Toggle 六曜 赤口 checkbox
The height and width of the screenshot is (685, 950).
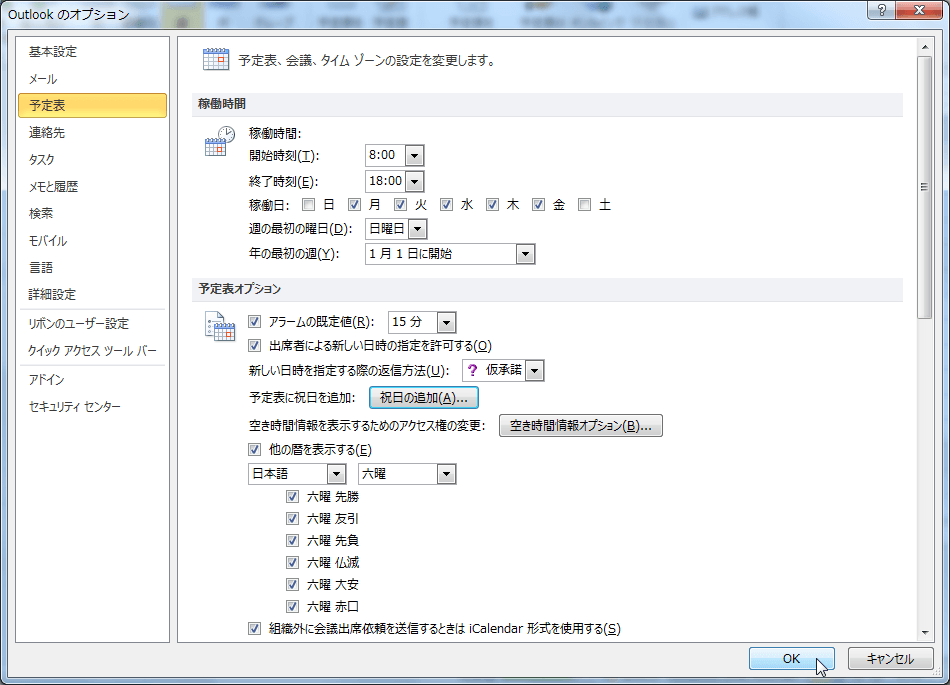293,606
